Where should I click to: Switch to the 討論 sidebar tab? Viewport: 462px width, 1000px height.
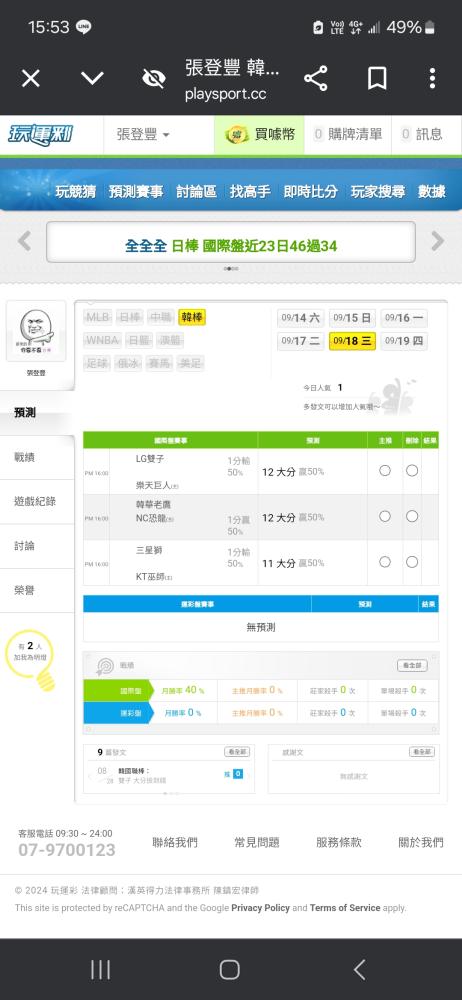pyautogui.click(x=37, y=546)
